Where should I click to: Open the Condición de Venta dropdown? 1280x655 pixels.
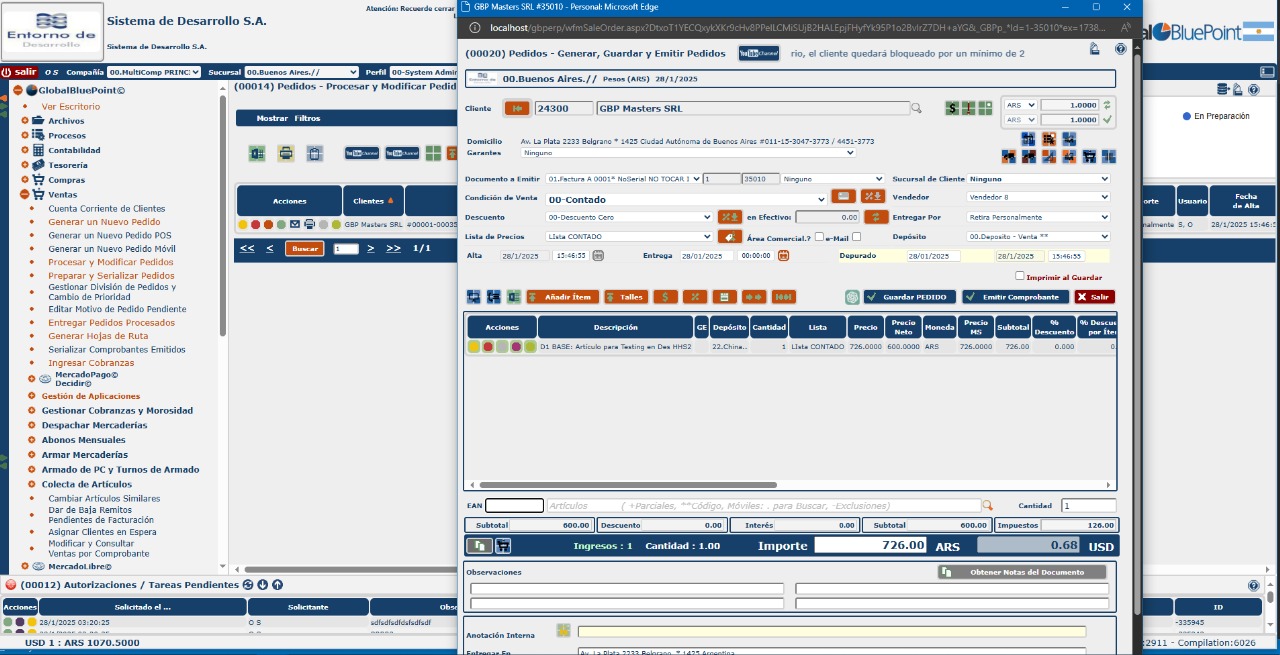(686, 199)
